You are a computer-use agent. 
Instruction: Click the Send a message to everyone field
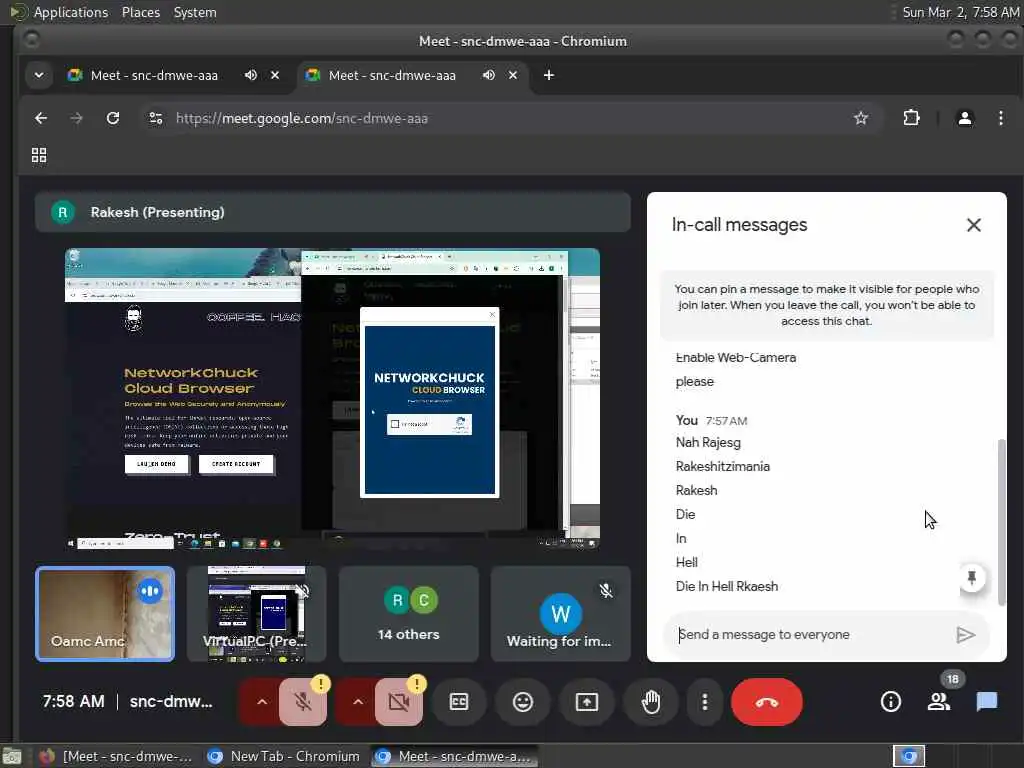[808, 635]
